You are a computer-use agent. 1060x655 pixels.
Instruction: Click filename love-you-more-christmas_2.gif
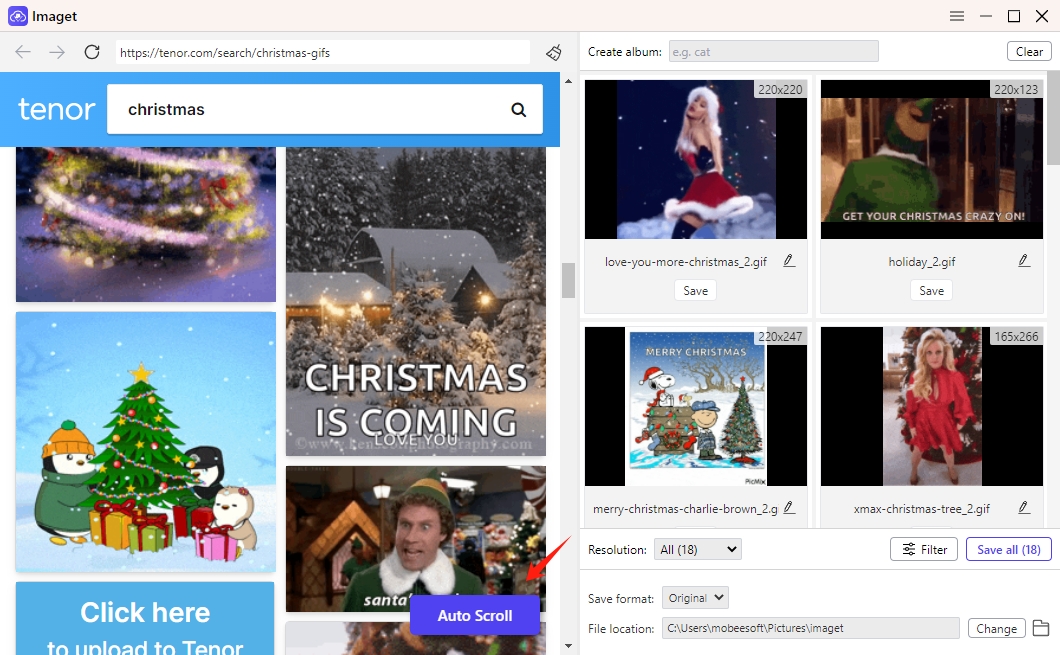tap(685, 262)
